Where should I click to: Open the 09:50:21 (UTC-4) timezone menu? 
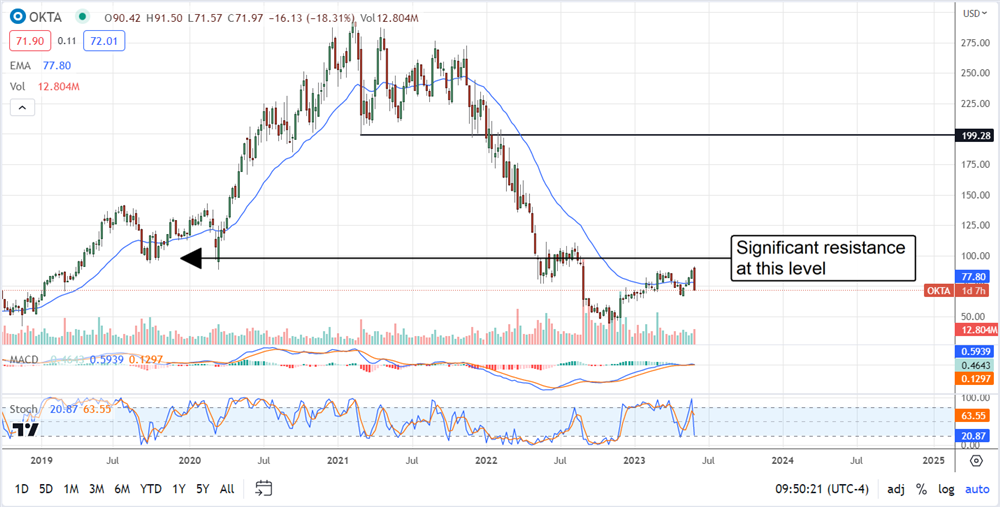(x=820, y=489)
